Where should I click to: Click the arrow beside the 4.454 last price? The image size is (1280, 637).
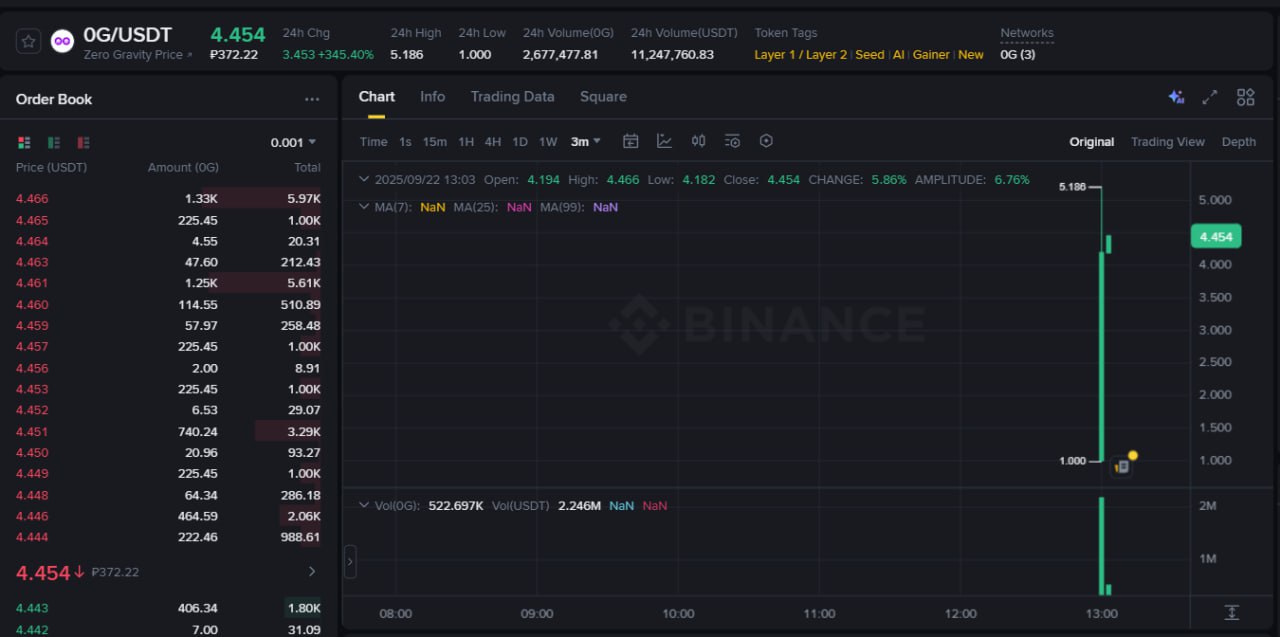(x=311, y=572)
